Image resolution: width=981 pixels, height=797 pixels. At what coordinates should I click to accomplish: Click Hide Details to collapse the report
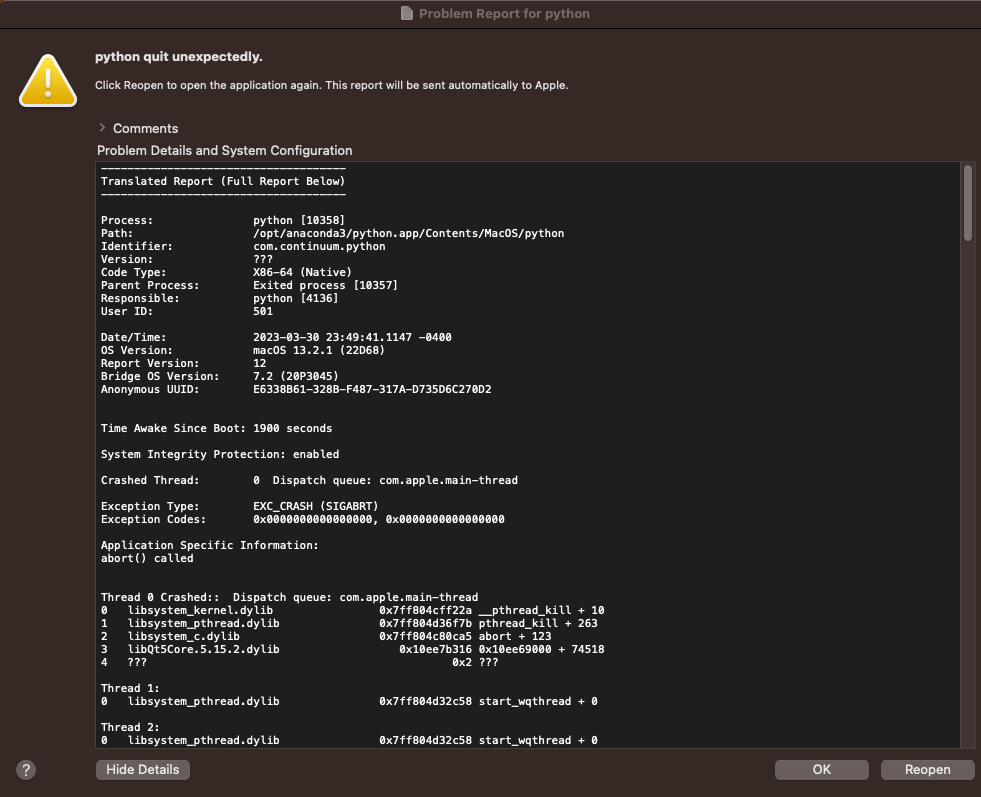pyautogui.click(x=142, y=769)
